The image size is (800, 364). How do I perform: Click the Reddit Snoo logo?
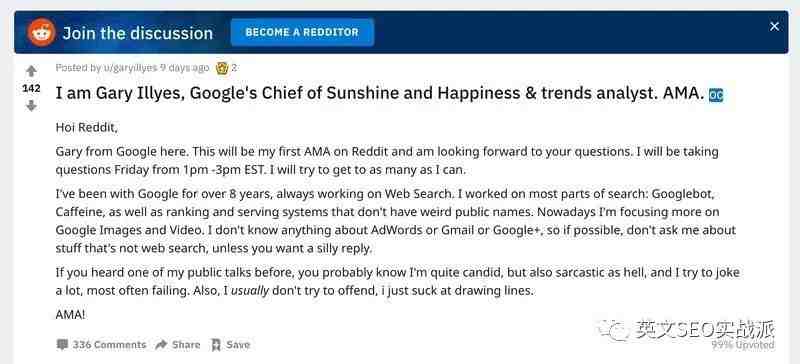pos(42,32)
